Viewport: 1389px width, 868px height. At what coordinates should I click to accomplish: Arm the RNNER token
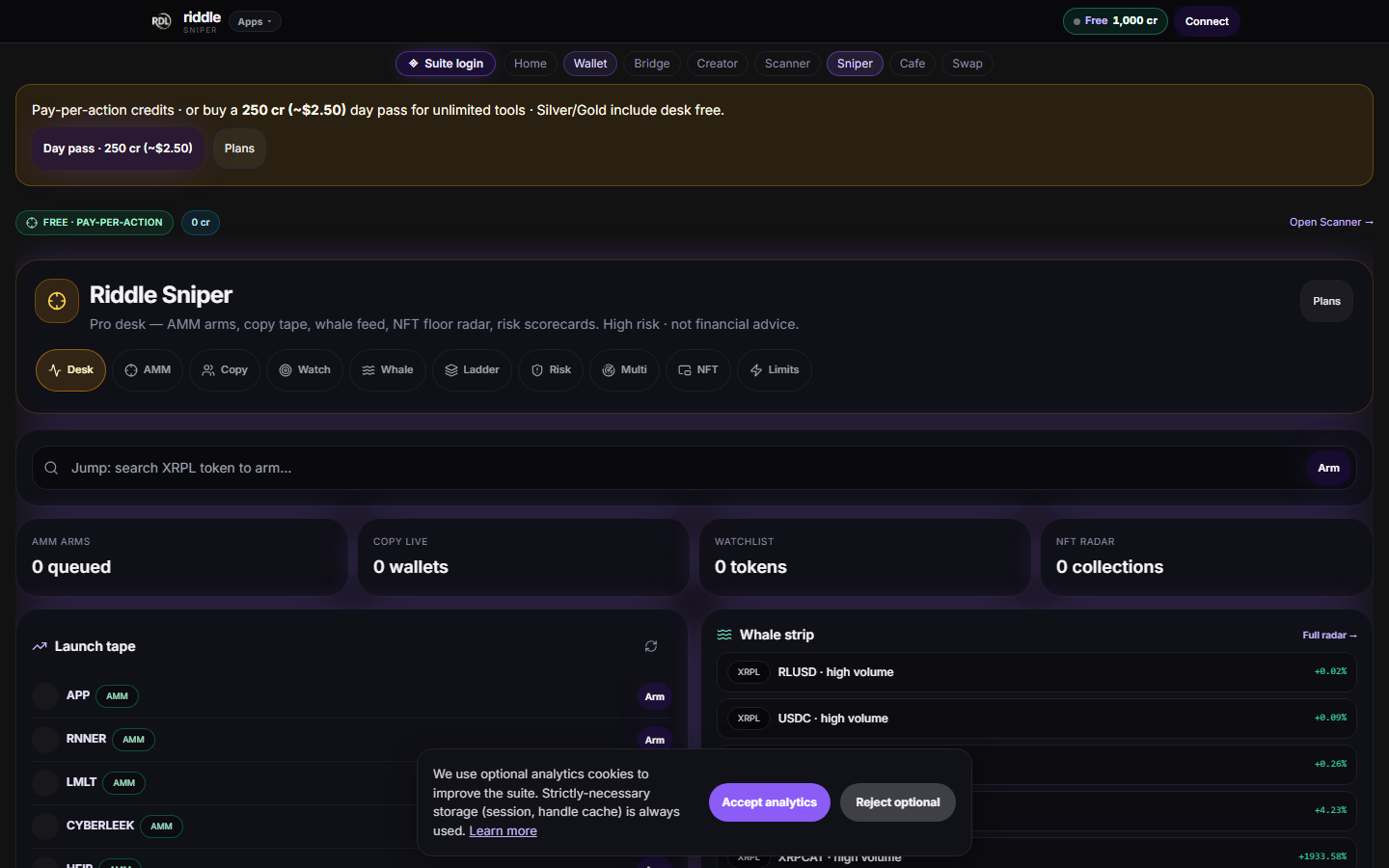click(654, 740)
